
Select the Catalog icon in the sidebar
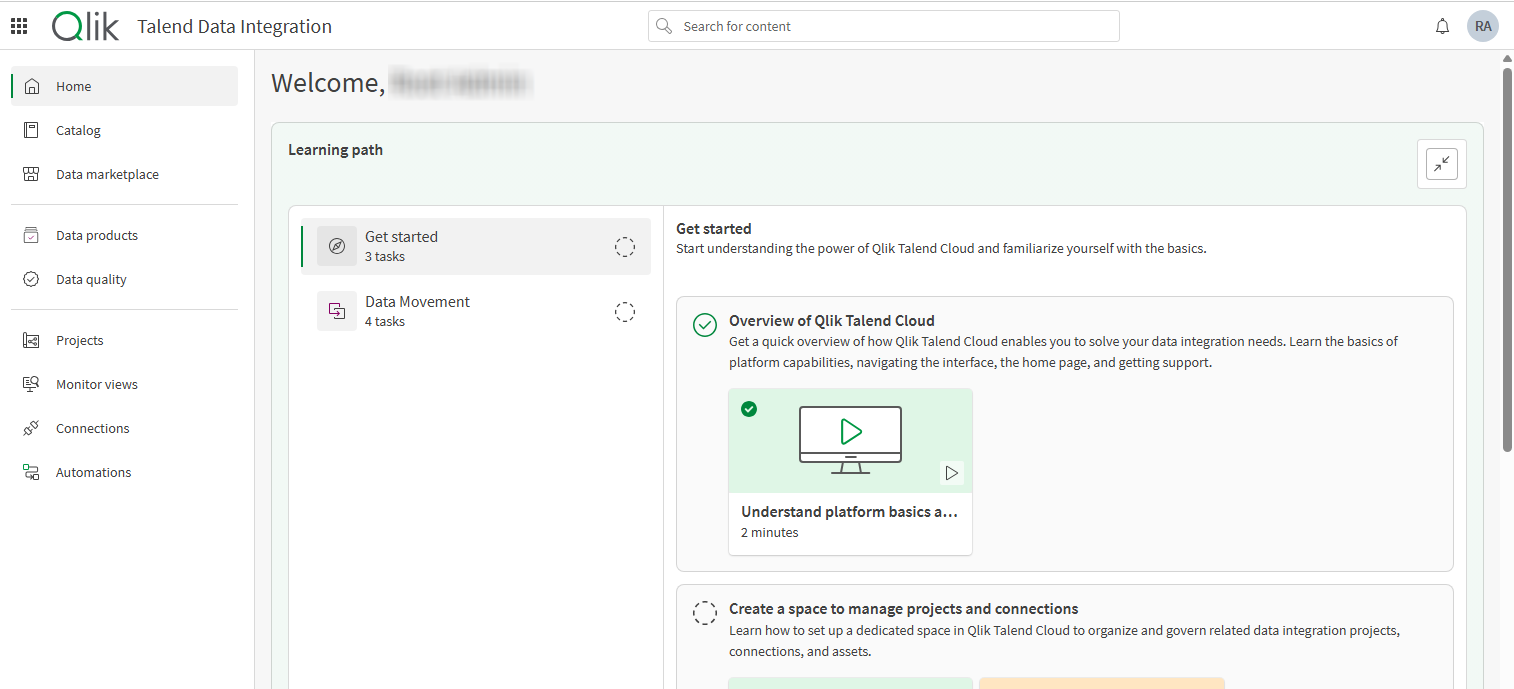pyautogui.click(x=31, y=130)
